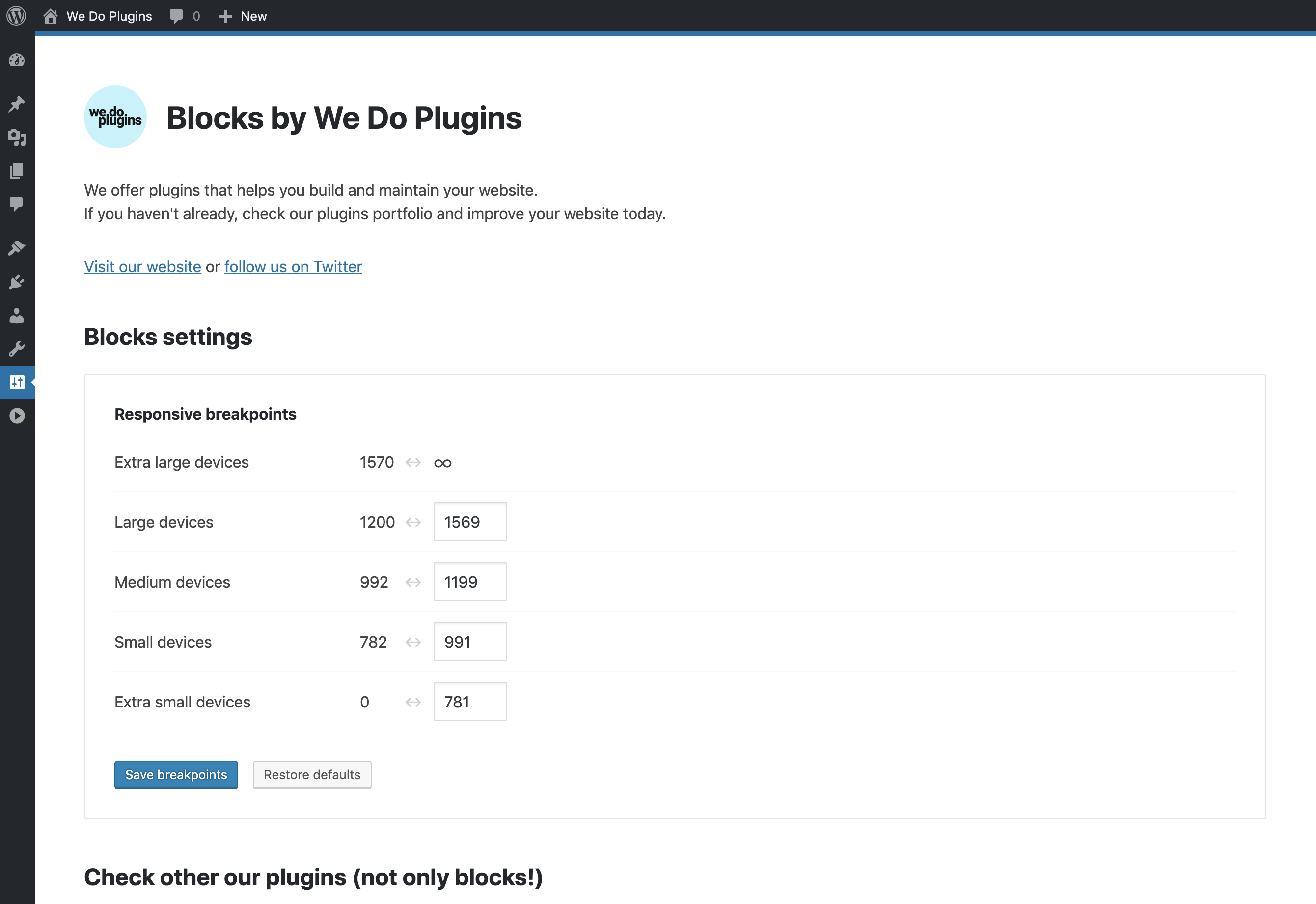Open Comments sidebar icon
The height and width of the screenshot is (904, 1316).
17,204
